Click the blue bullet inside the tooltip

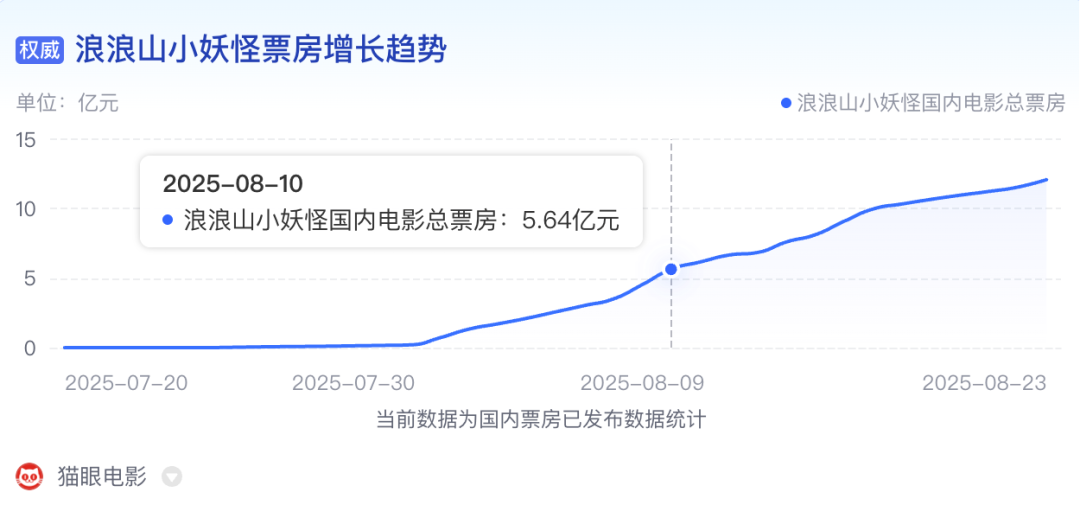point(167,220)
